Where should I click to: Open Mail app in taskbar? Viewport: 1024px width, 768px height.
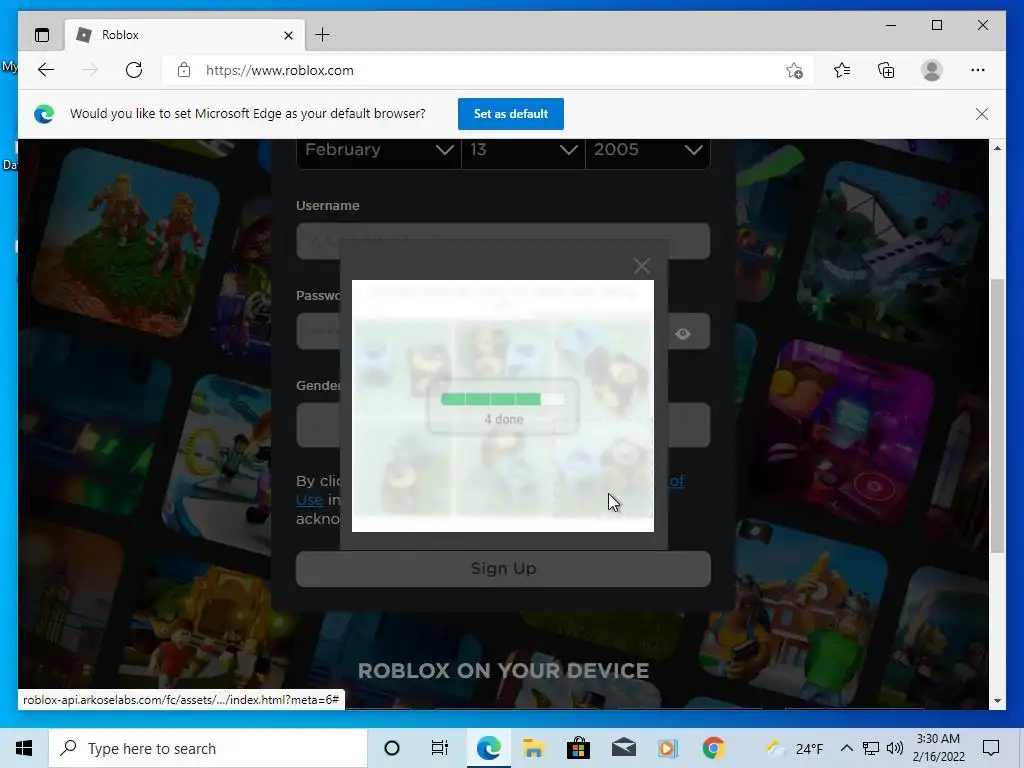[624, 748]
